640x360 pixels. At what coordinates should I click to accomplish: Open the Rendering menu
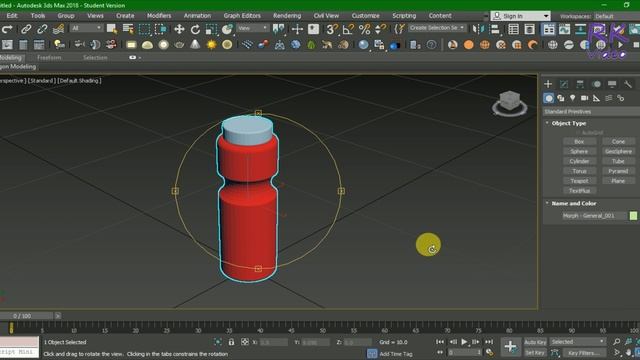click(x=287, y=16)
